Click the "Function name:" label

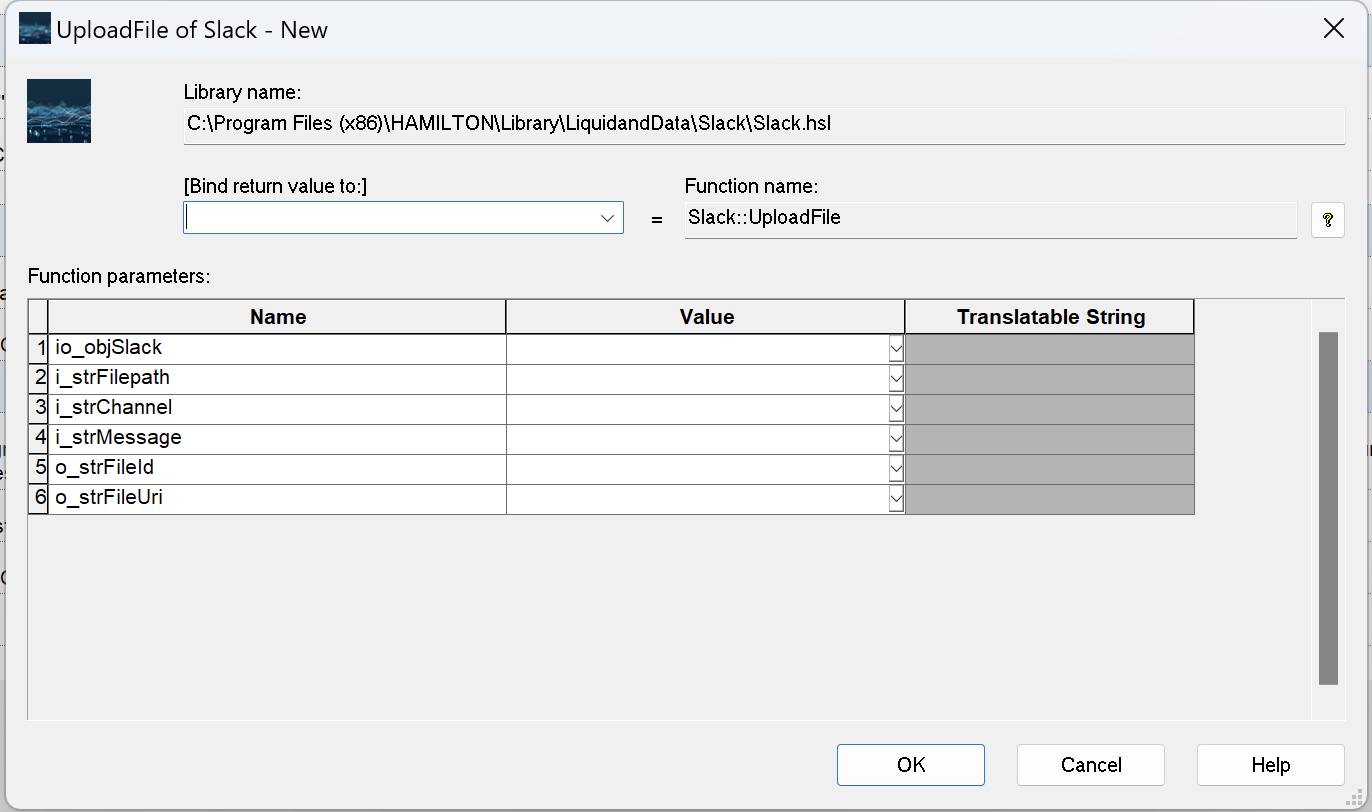[751, 186]
